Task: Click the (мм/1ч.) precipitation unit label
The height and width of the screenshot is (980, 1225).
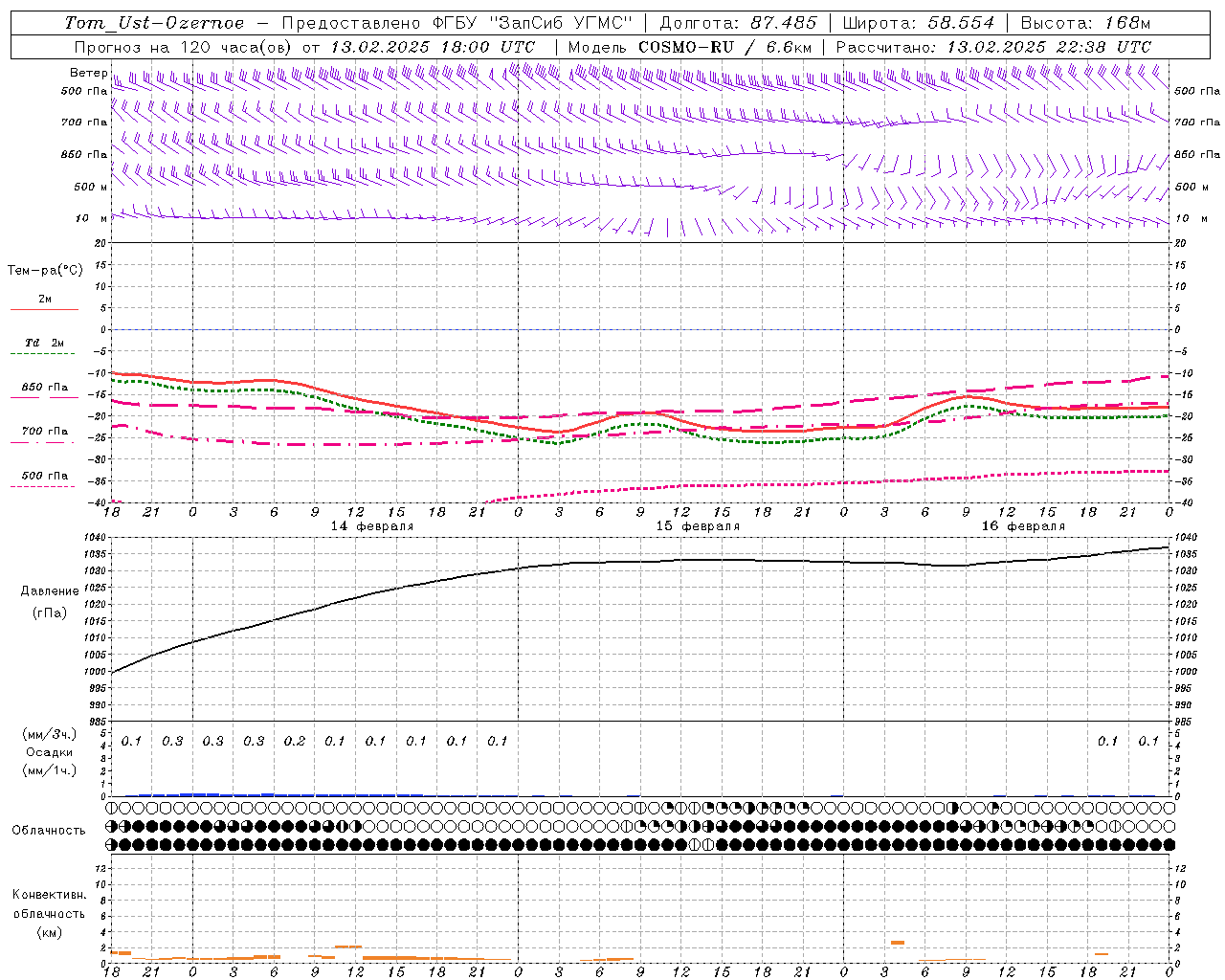Action: pyautogui.click(x=50, y=770)
